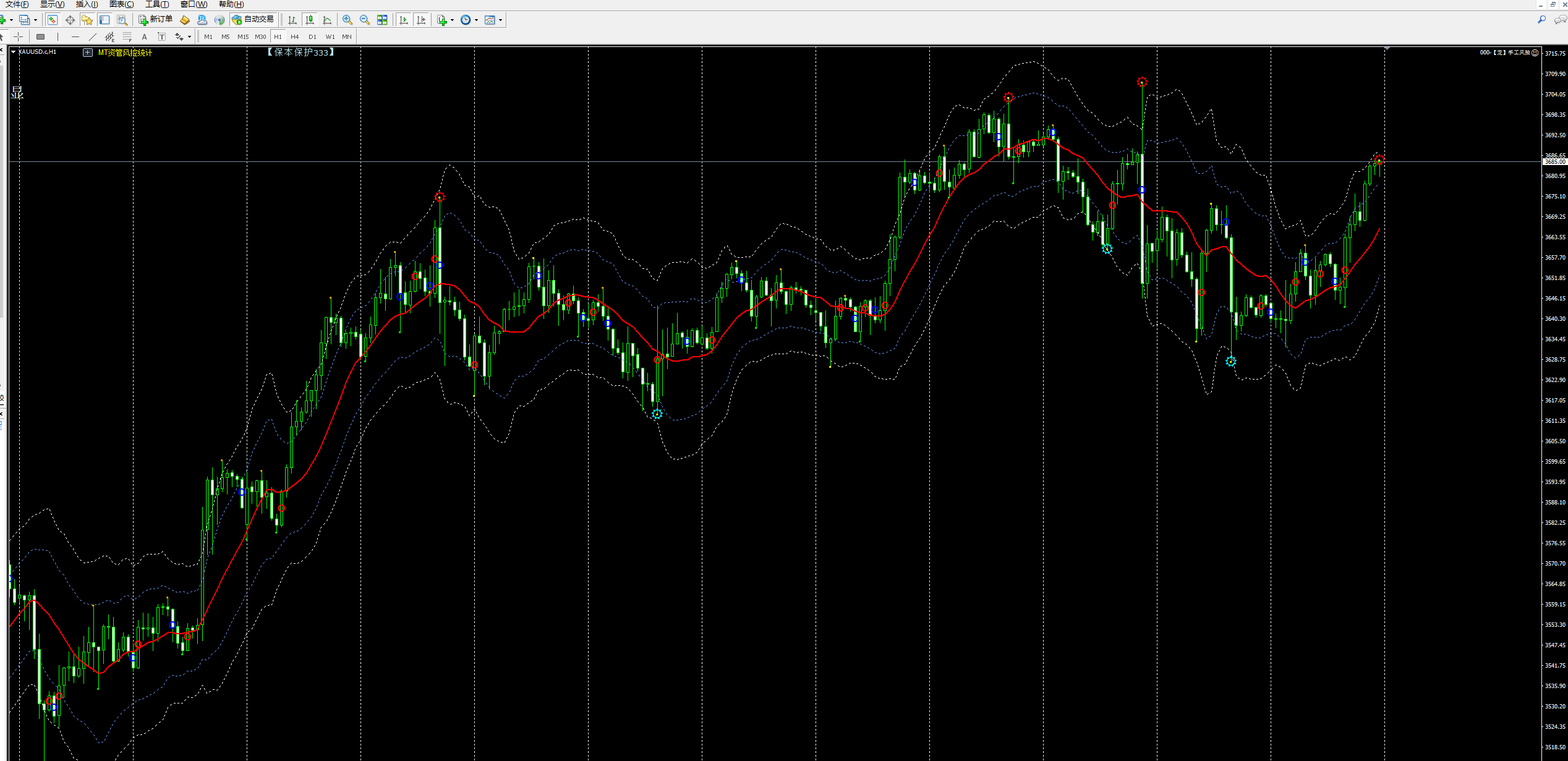
Task: Click the tile windows grid icon
Action: click(382, 20)
